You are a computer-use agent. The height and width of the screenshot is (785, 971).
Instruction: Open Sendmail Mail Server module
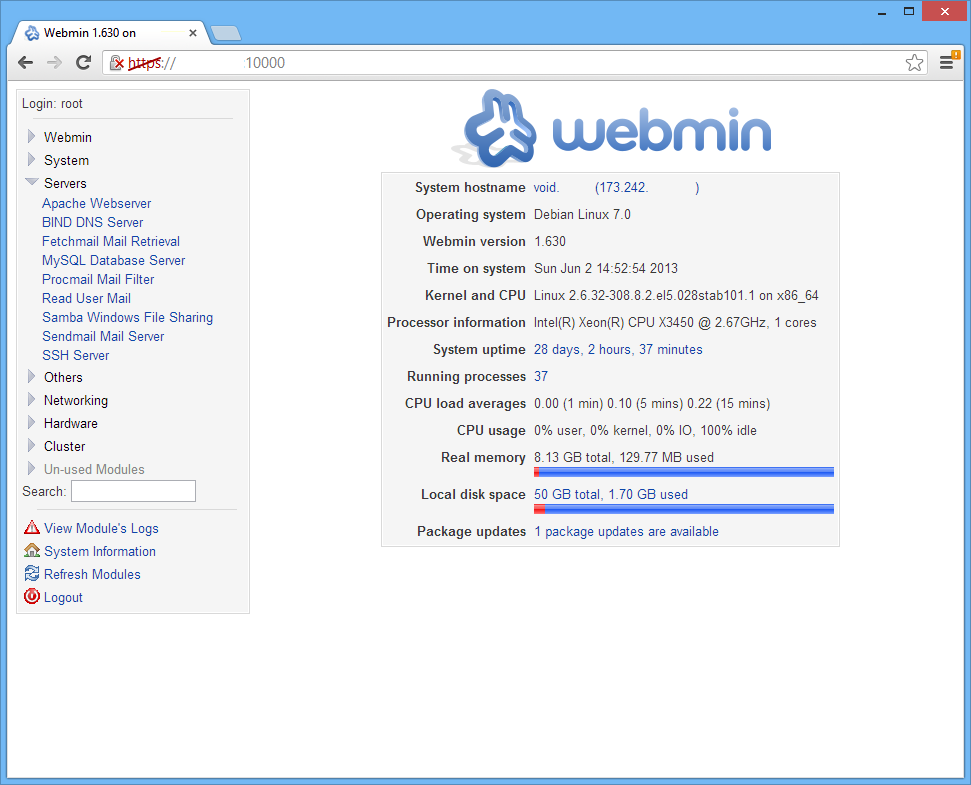103,336
